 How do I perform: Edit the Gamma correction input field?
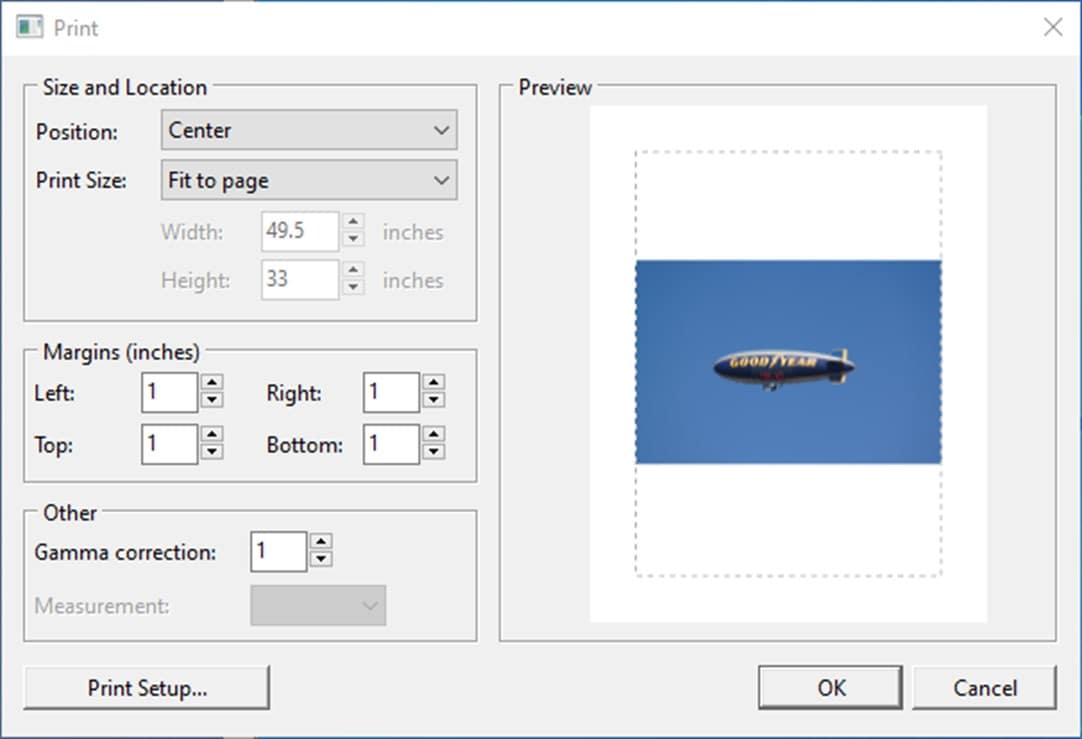[278, 551]
